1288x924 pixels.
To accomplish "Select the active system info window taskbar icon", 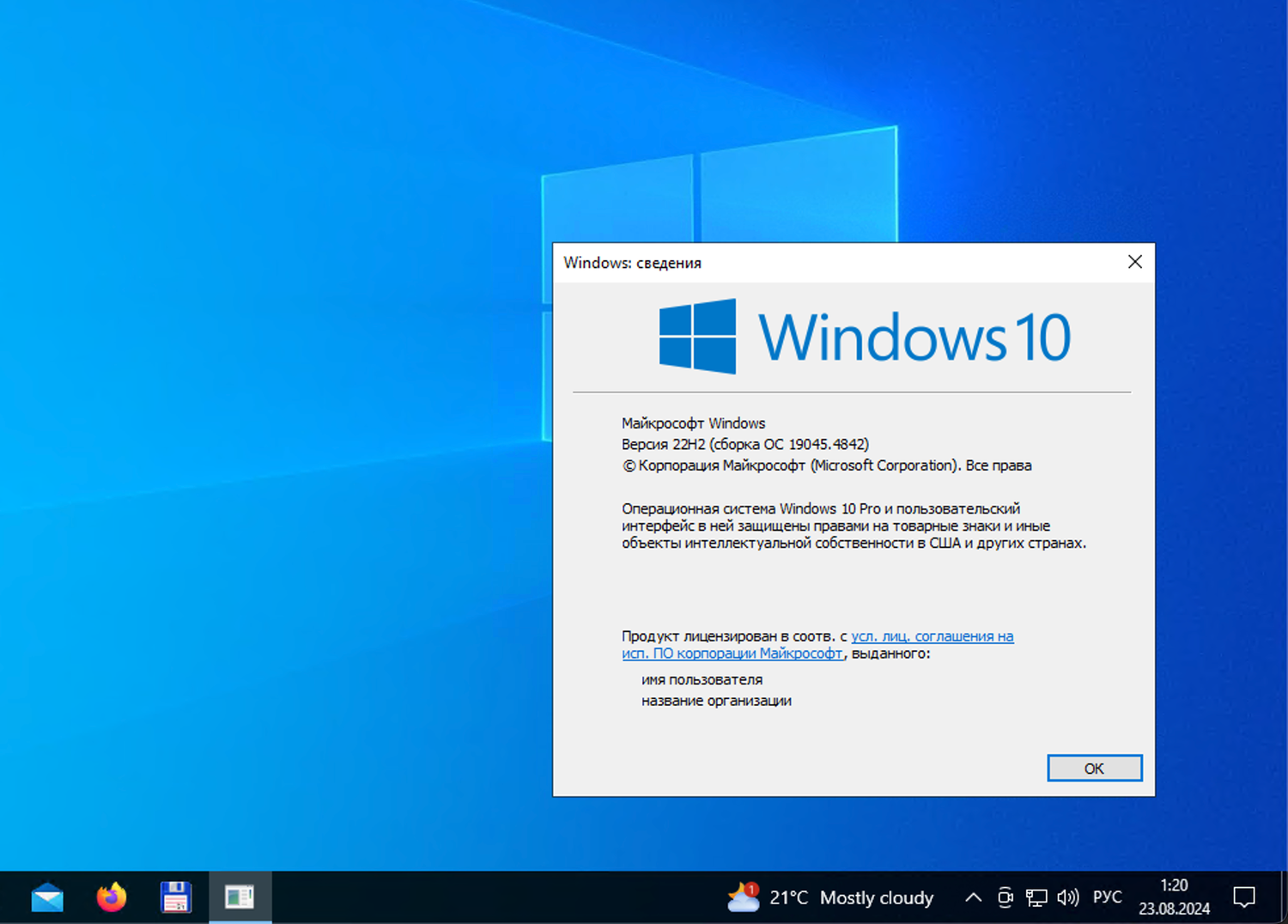I will click(x=240, y=897).
